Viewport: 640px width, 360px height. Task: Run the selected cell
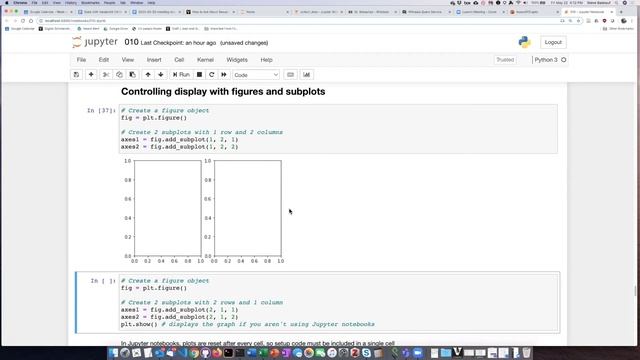pyautogui.click(x=181, y=75)
